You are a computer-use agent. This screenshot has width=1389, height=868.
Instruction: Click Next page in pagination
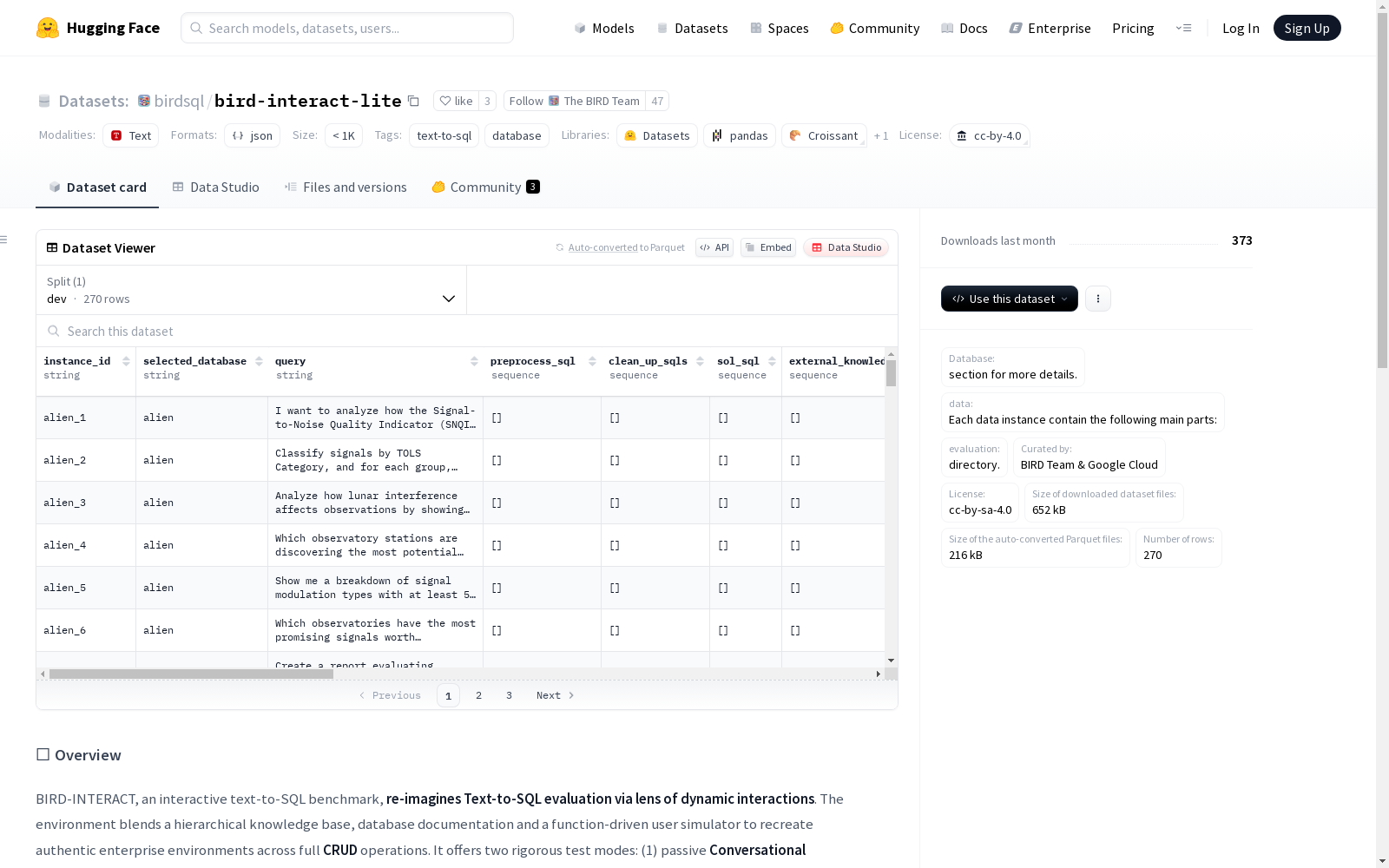(555, 695)
